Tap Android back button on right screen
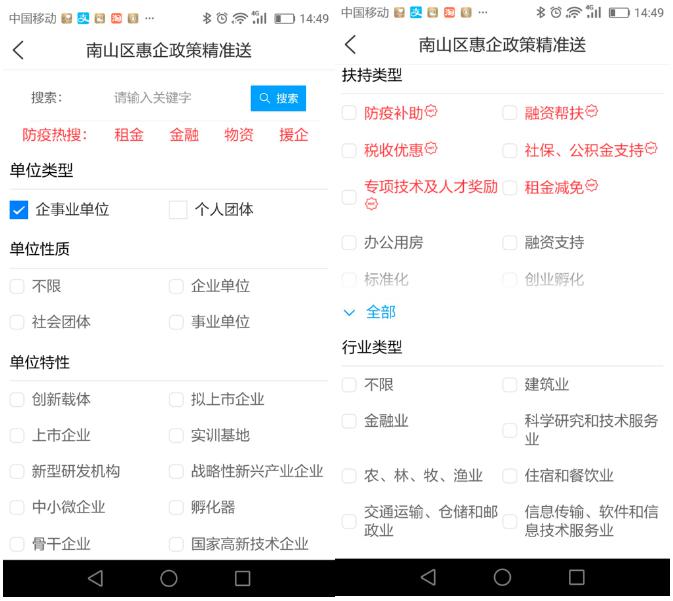This screenshot has height=601, width=673. [x=429, y=577]
